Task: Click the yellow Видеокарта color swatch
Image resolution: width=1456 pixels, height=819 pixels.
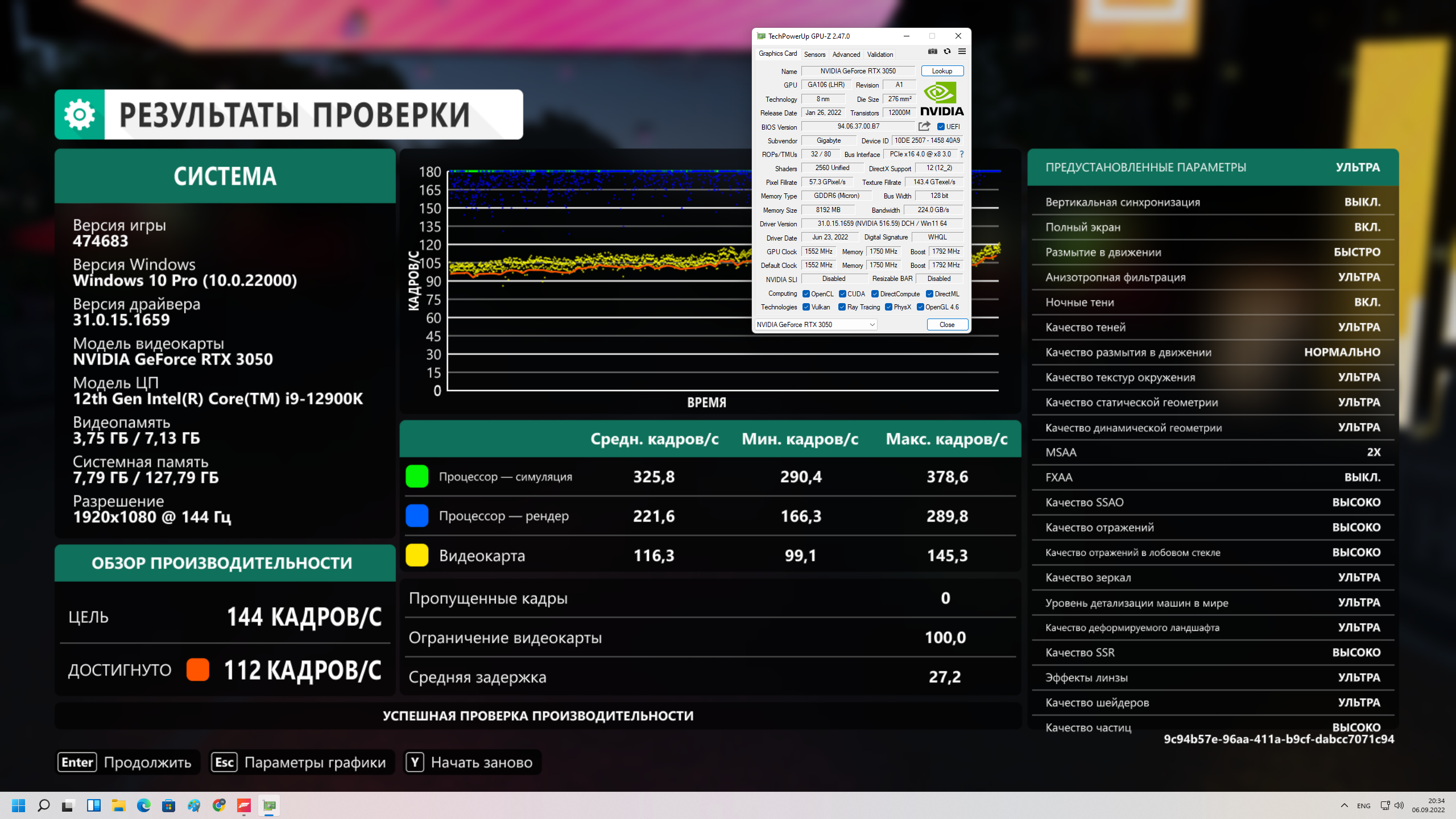Action: click(417, 555)
